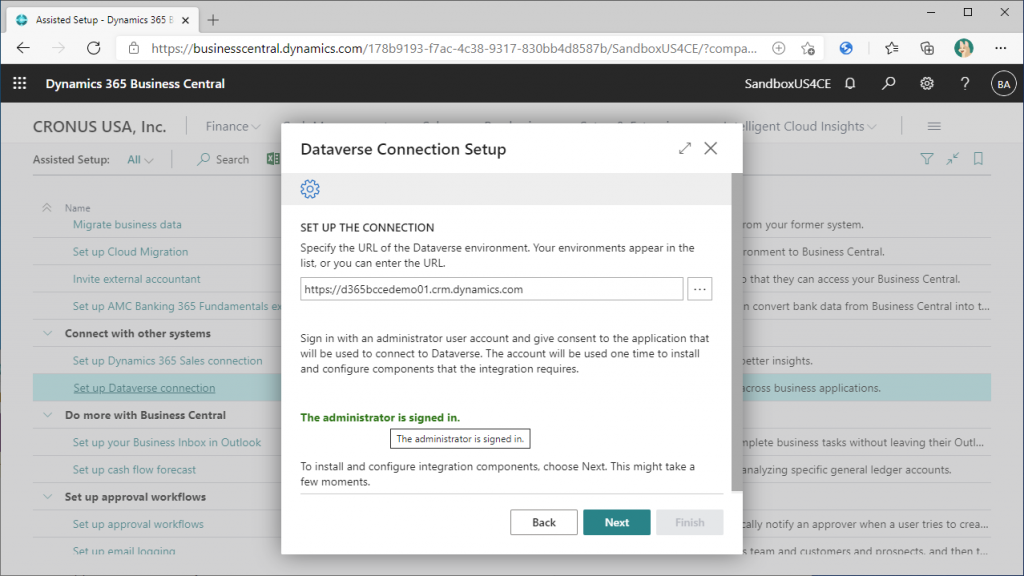Open Set up your Business Inbox in Outlook

click(x=167, y=442)
